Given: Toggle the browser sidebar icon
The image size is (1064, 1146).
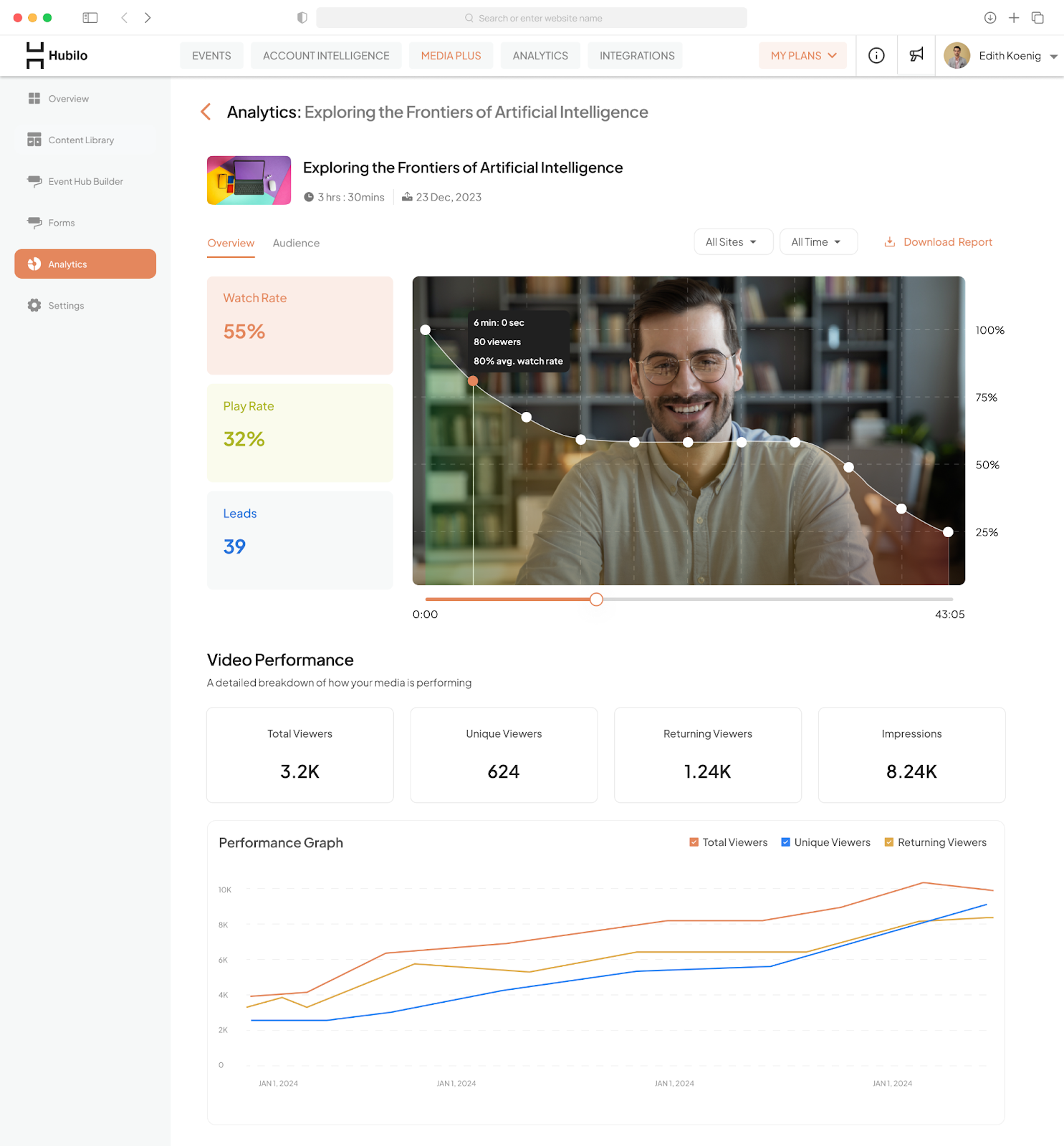Looking at the screenshot, I should (x=90, y=18).
